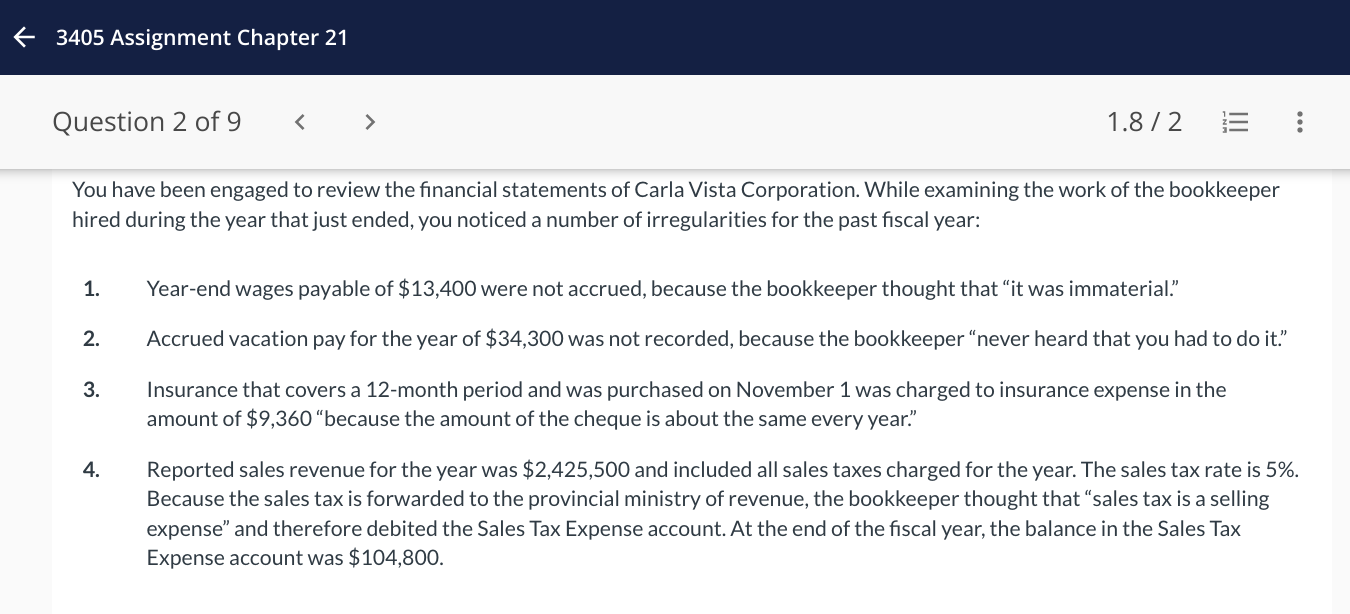Click the 1.8 / 2 score display

coord(1144,121)
